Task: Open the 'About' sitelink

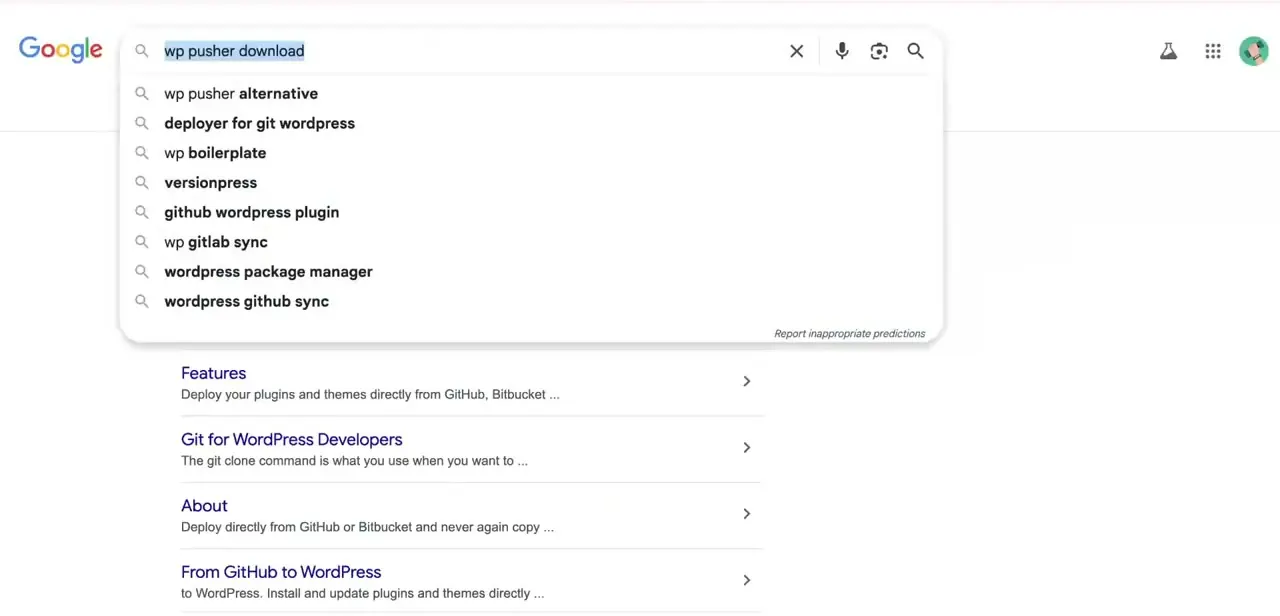Action: click(204, 506)
